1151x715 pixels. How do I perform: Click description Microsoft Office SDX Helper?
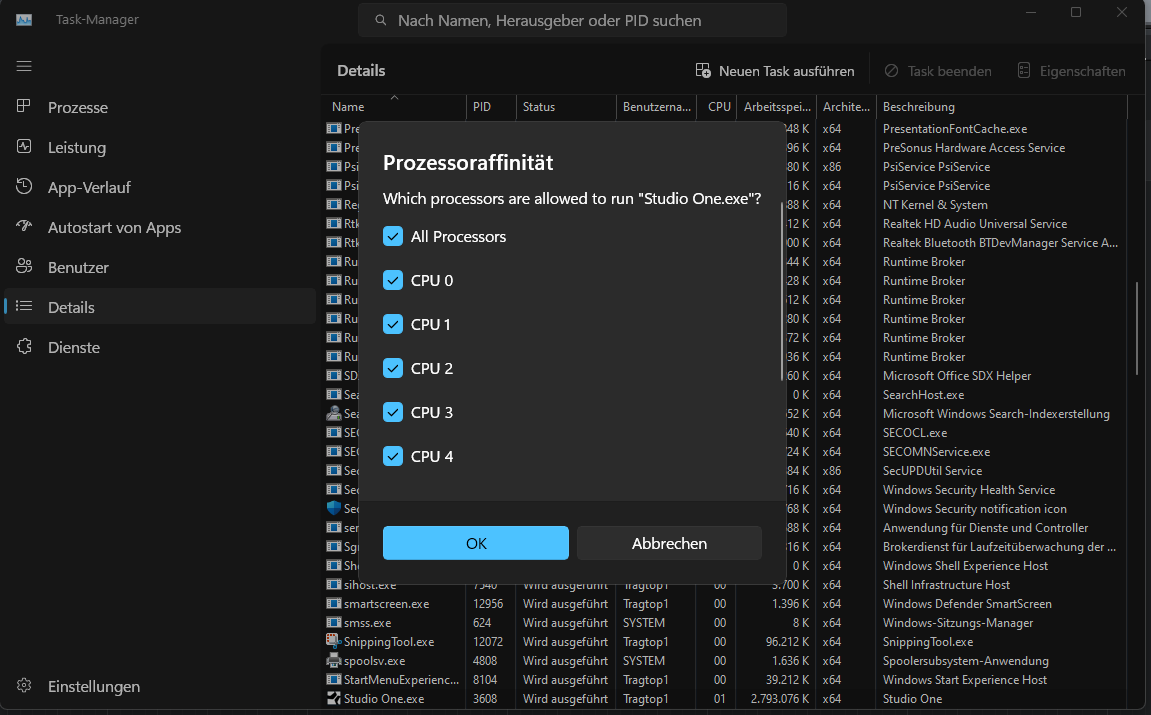tap(956, 375)
